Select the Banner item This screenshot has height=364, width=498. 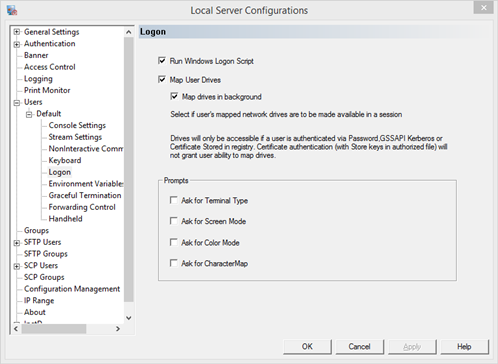(x=36, y=55)
